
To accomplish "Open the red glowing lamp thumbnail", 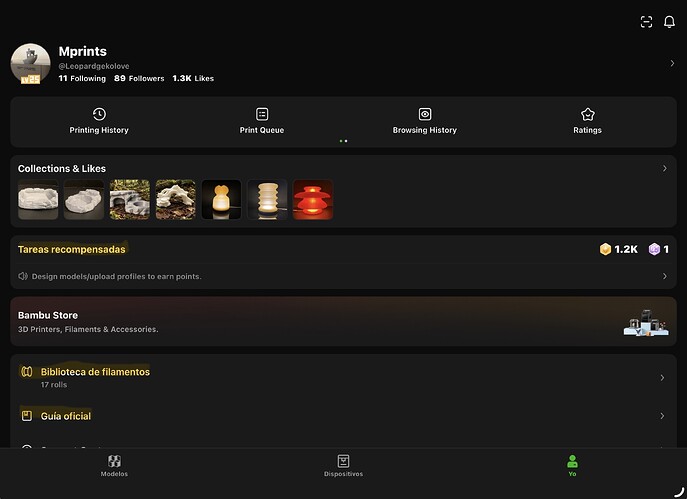I will (x=313, y=199).
